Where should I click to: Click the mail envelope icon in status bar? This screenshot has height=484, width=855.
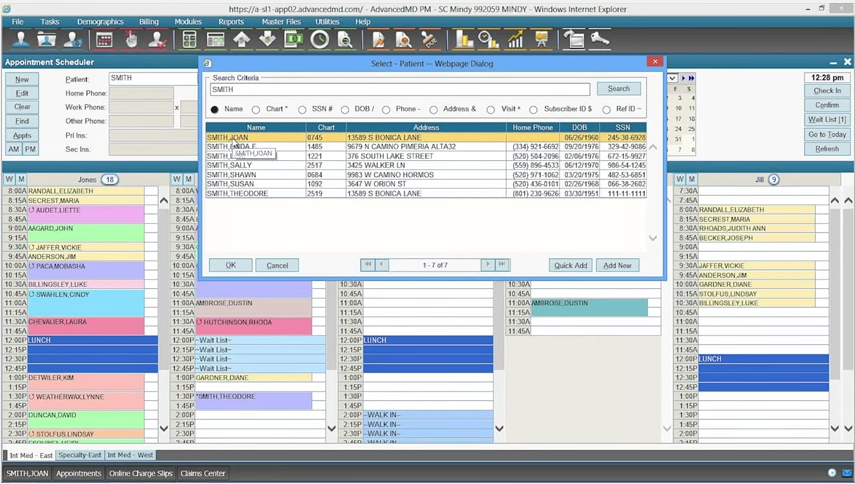click(x=846, y=473)
